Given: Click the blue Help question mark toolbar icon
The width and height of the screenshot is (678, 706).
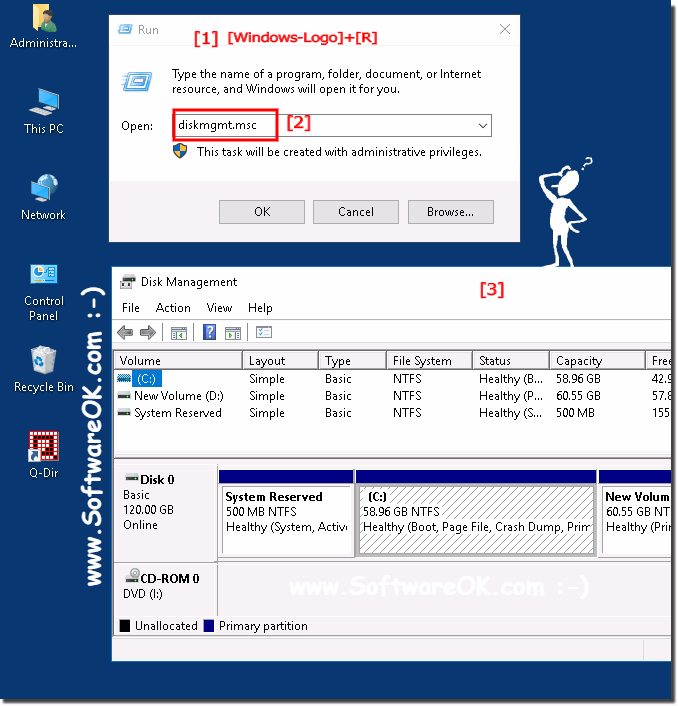Looking at the screenshot, I should [x=209, y=332].
